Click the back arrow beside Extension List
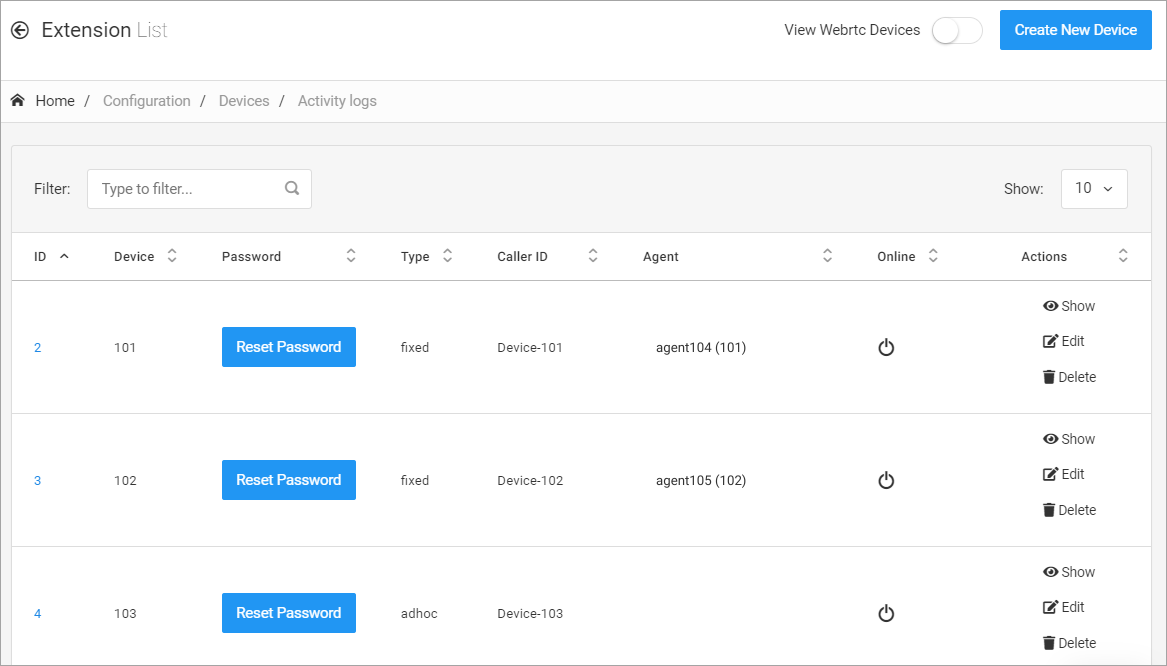This screenshot has height=666, width=1167. 20,30
